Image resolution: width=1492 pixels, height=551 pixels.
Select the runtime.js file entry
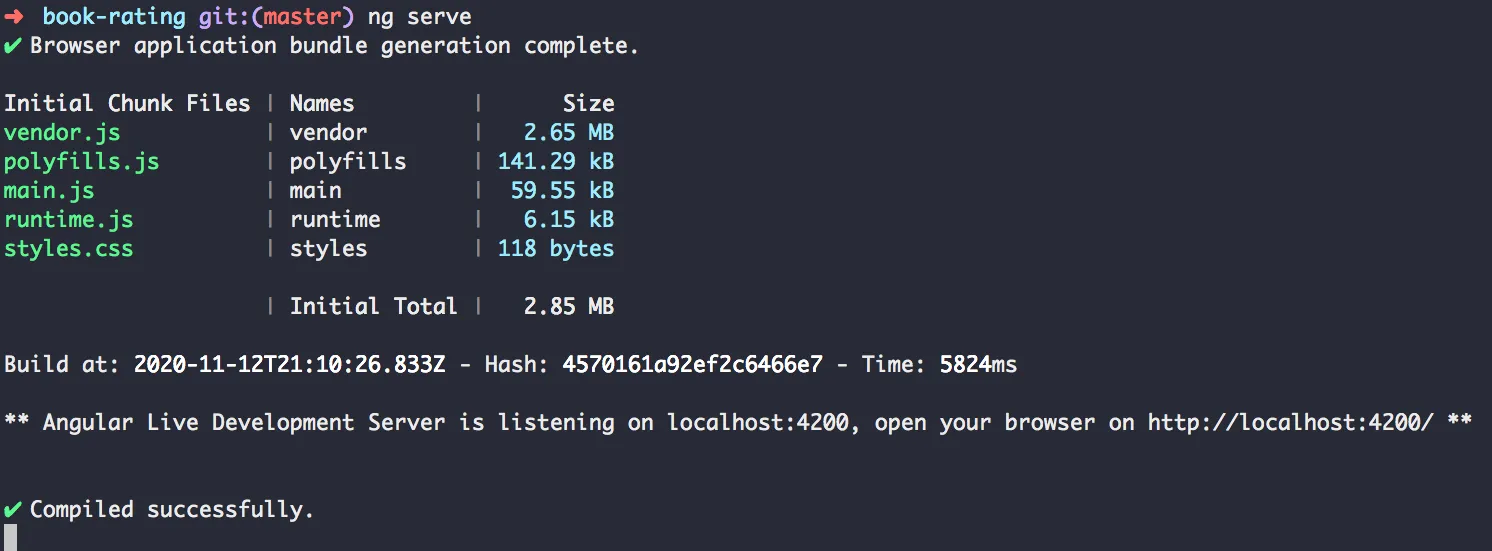tap(68, 219)
